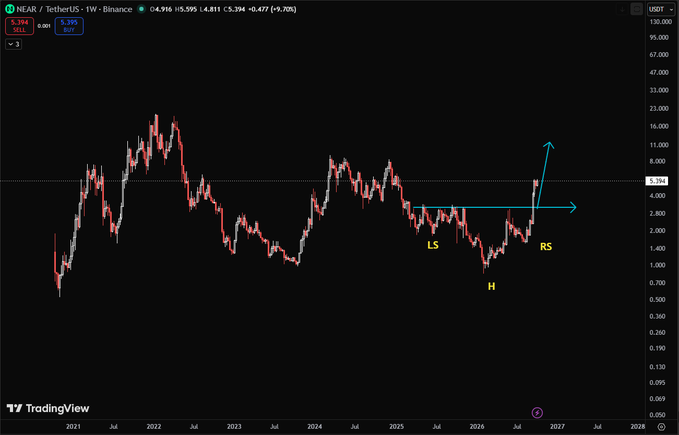Click the 1.400 price axis label
Screen dimensions: 679x435
[658, 248]
